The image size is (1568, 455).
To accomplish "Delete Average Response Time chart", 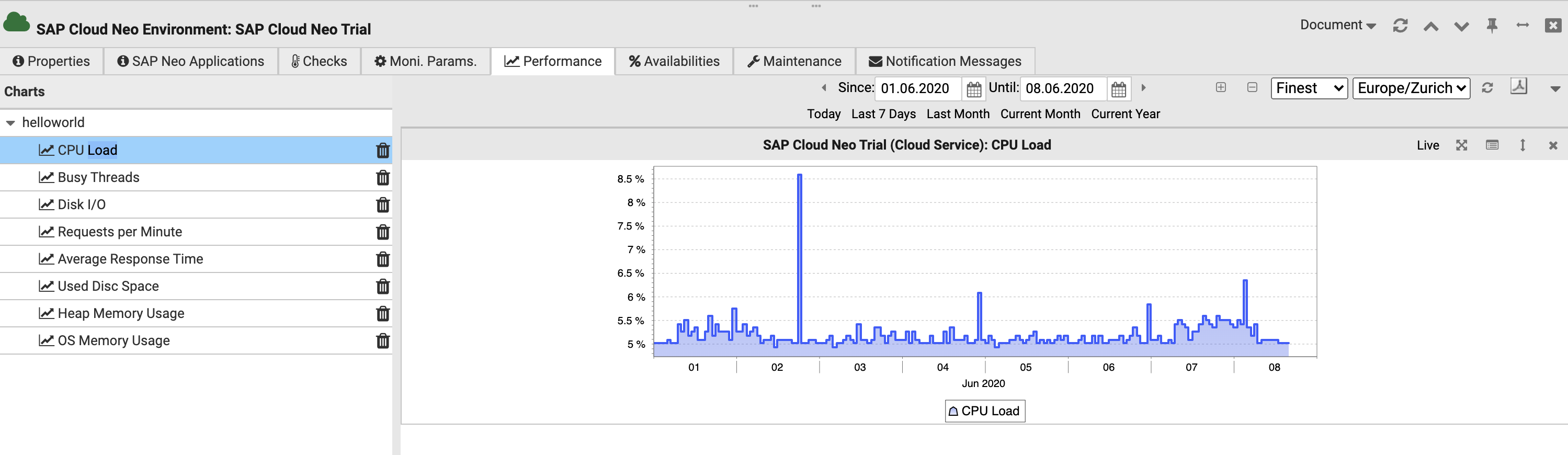I will click(x=382, y=259).
